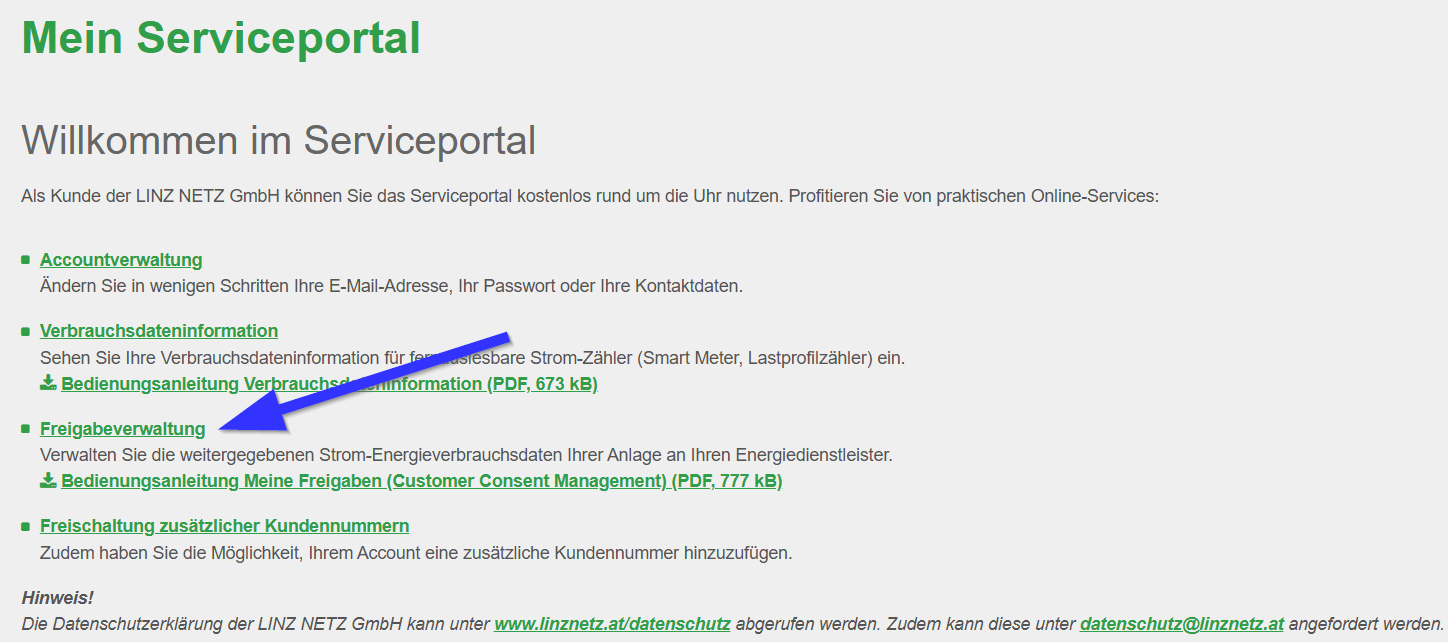Viewport: 1448px width, 642px height.
Task: Open the Freigabeverwaltung link
Action: [x=122, y=429]
